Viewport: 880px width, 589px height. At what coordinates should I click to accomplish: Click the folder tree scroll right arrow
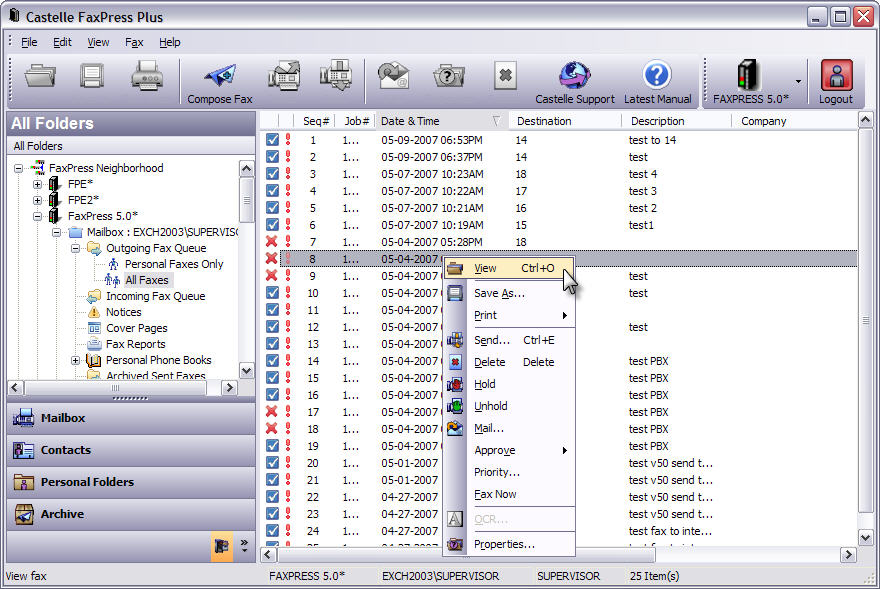tap(229, 388)
